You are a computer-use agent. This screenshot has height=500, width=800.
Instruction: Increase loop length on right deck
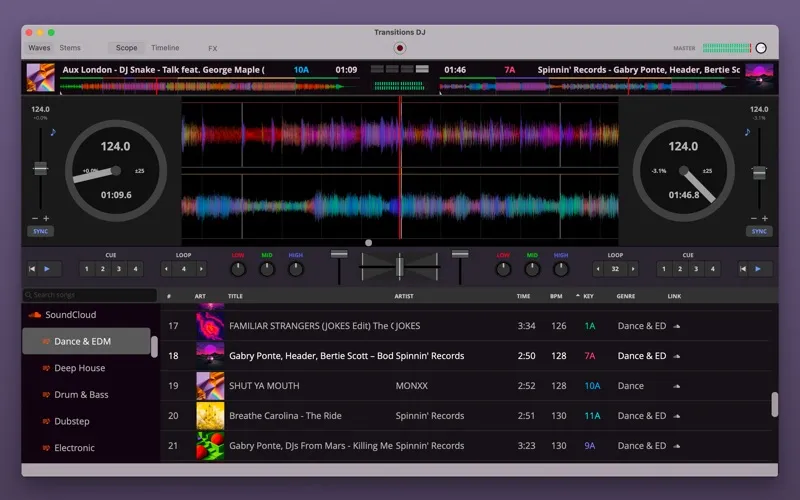[633, 269]
